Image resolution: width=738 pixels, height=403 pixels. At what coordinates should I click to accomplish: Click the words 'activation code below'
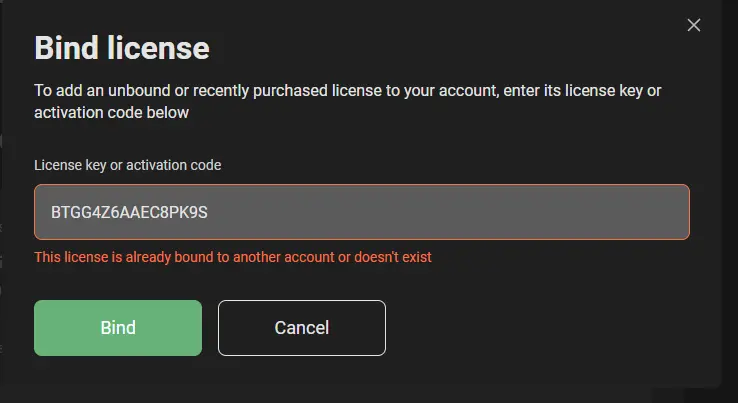point(112,113)
